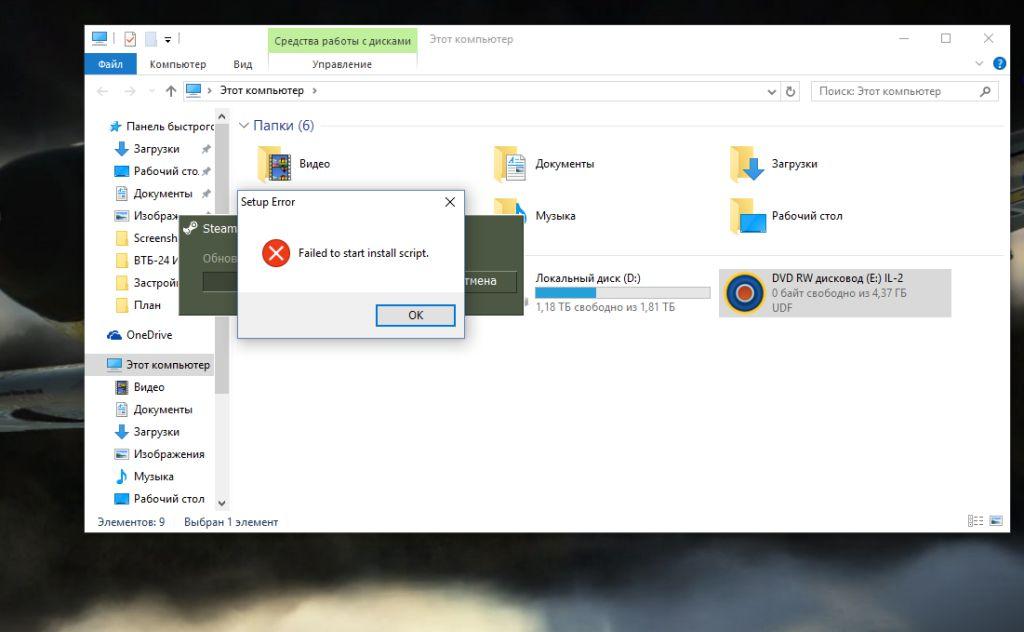The height and width of the screenshot is (632, 1024).
Task: Collapse the Папки (6) group
Action: coord(244,125)
